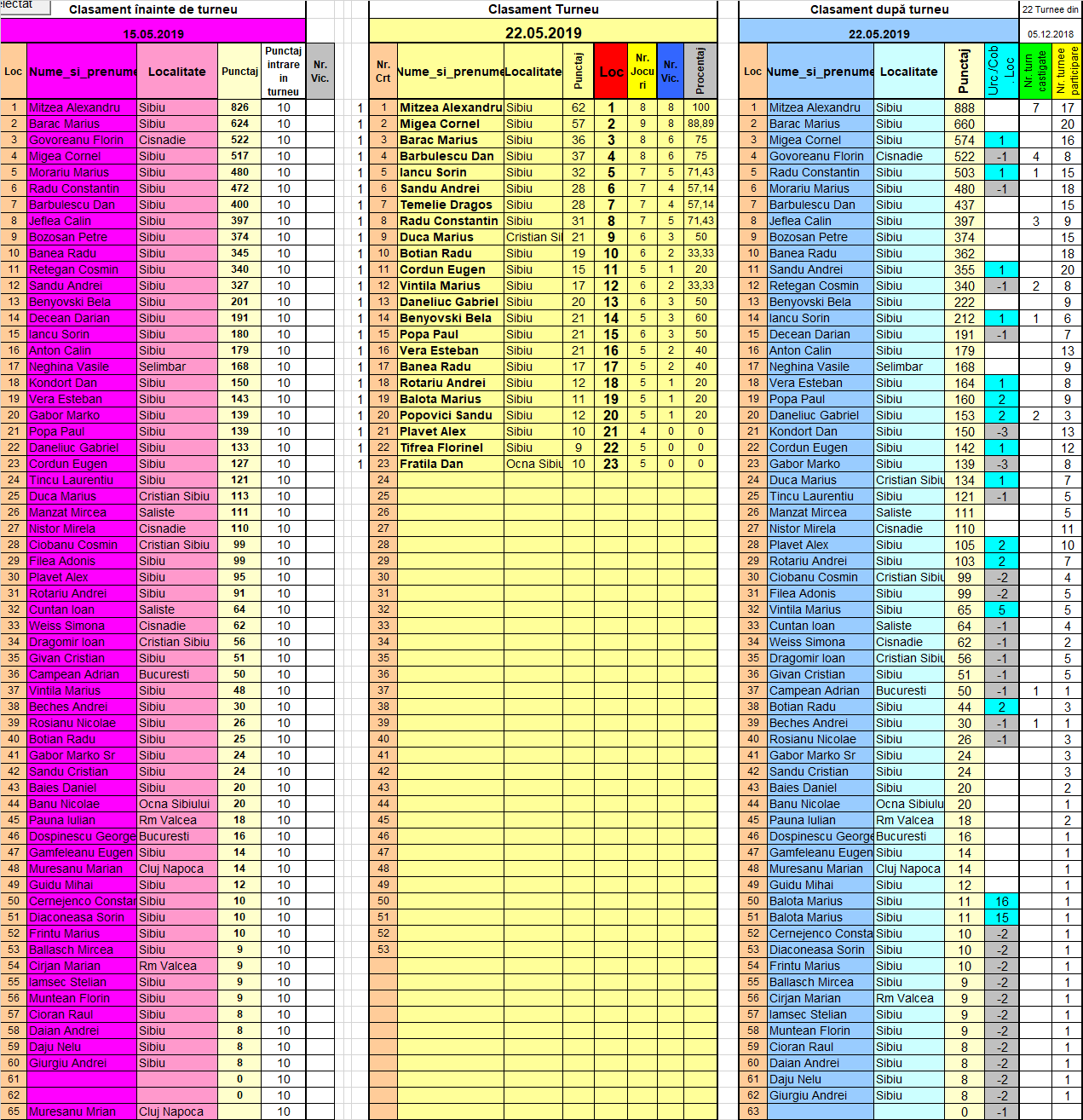Click the 'Localitate' header in the blue table
The image size is (1083, 1120).
909,72
